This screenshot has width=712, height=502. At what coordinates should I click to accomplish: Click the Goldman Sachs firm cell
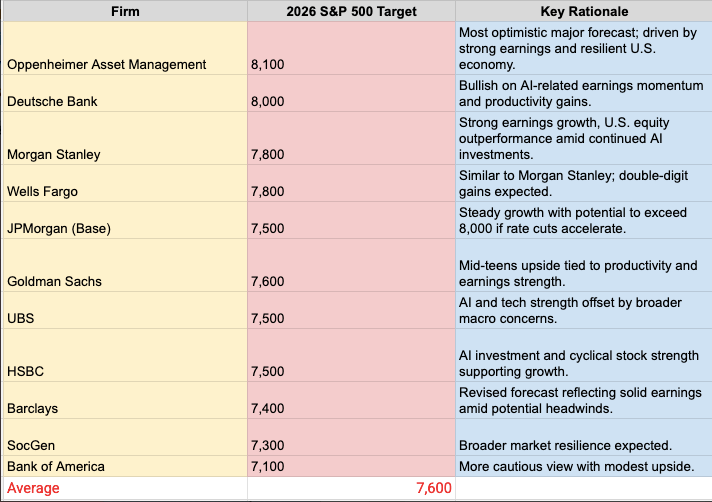click(125, 265)
